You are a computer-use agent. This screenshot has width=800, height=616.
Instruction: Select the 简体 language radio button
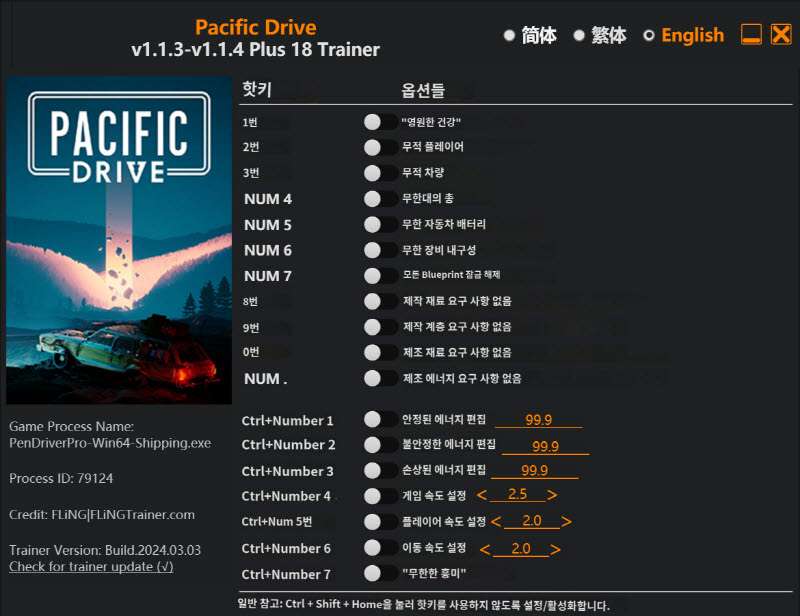tap(509, 35)
